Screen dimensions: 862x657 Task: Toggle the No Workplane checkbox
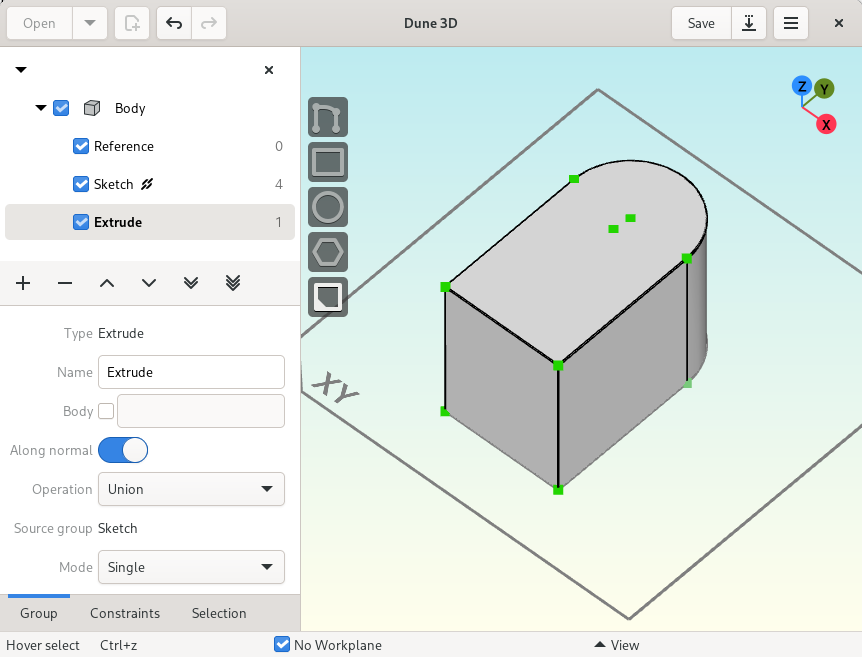click(x=282, y=644)
